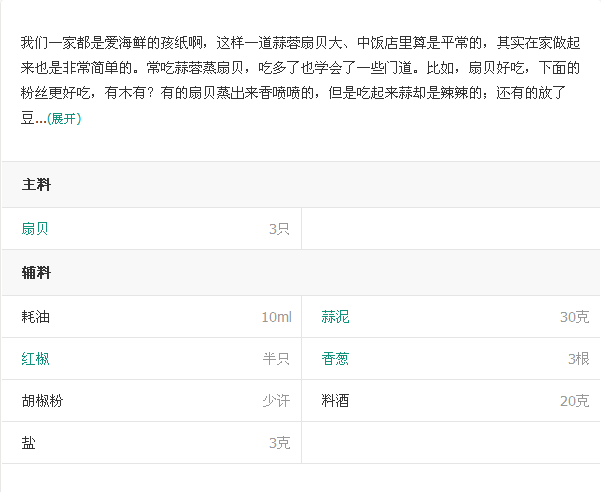Image resolution: width=601 pixels, height=492 pixels.
Task: Click the 半只 quantity for 红椒
Action: pos(276,359)
